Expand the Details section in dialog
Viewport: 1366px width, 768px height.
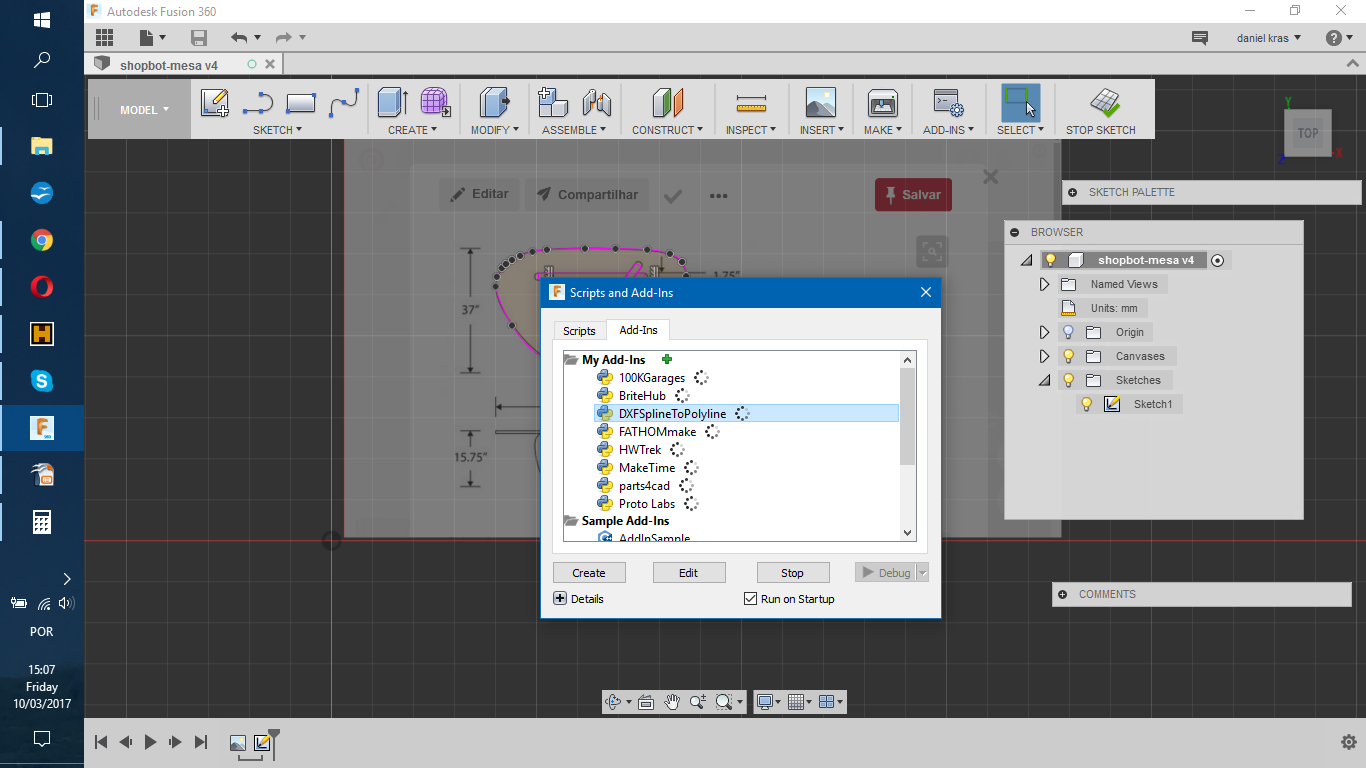pyautogui.click(x=560, y=599)
